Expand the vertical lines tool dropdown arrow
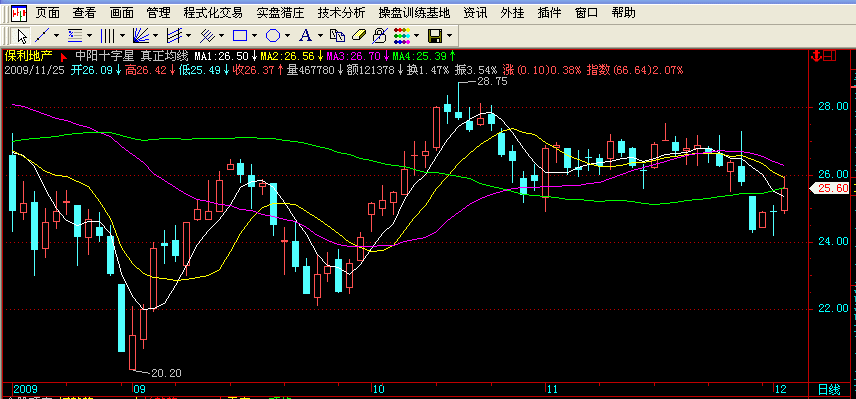This screenshot has width=856, height=399. coord(122,37)
